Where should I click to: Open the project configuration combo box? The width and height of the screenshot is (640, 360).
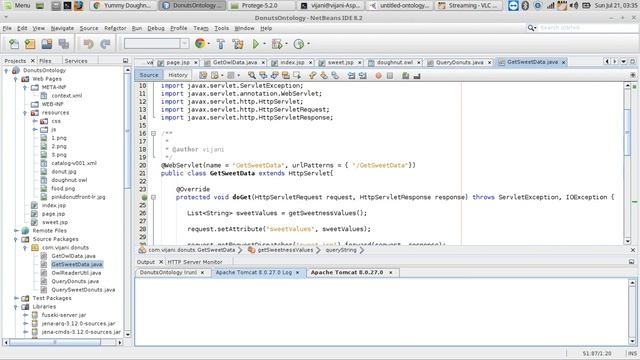point(156,43)
